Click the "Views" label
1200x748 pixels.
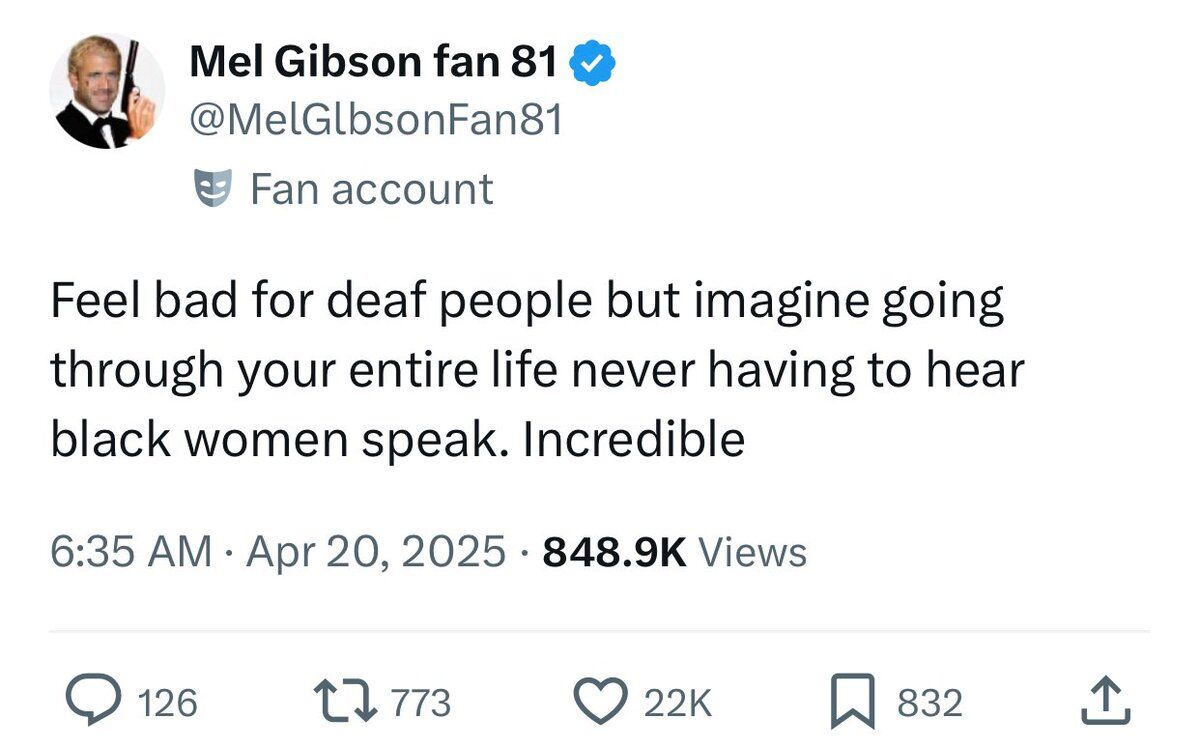pyautogui.click(x=752, y=552)
